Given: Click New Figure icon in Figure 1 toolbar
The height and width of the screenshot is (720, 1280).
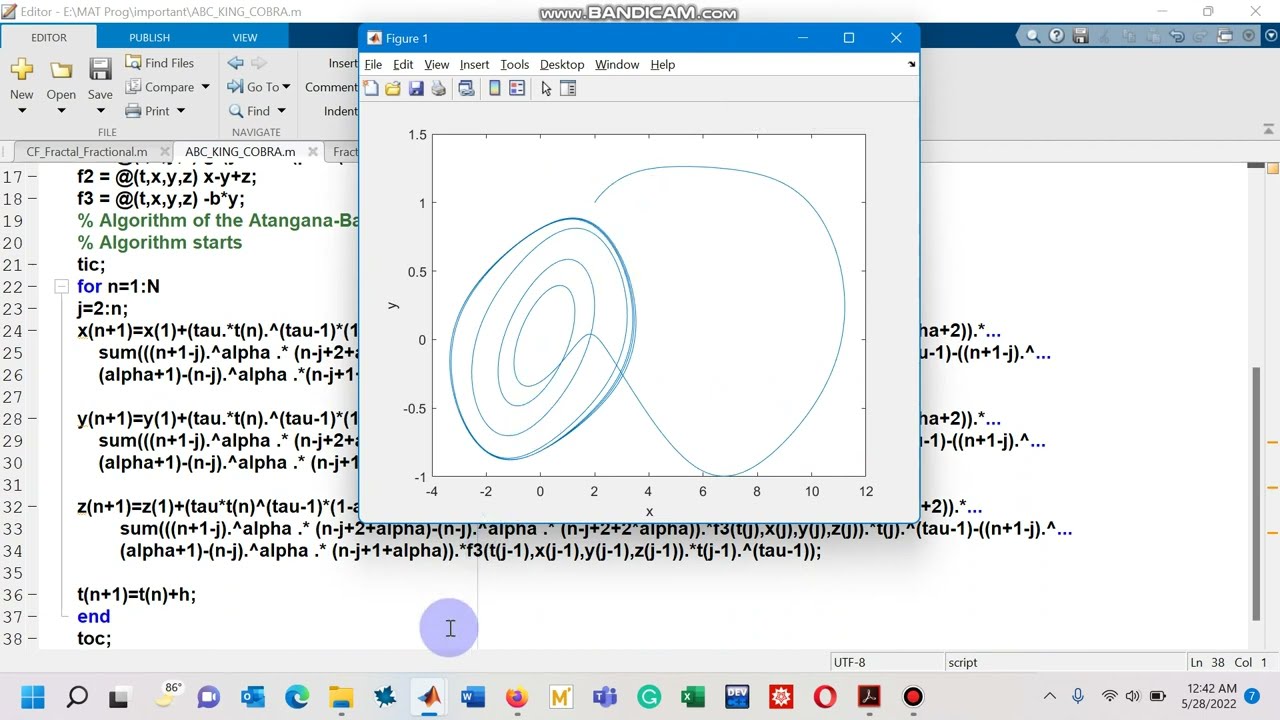Looking at the screenshot, I should 371,89.
